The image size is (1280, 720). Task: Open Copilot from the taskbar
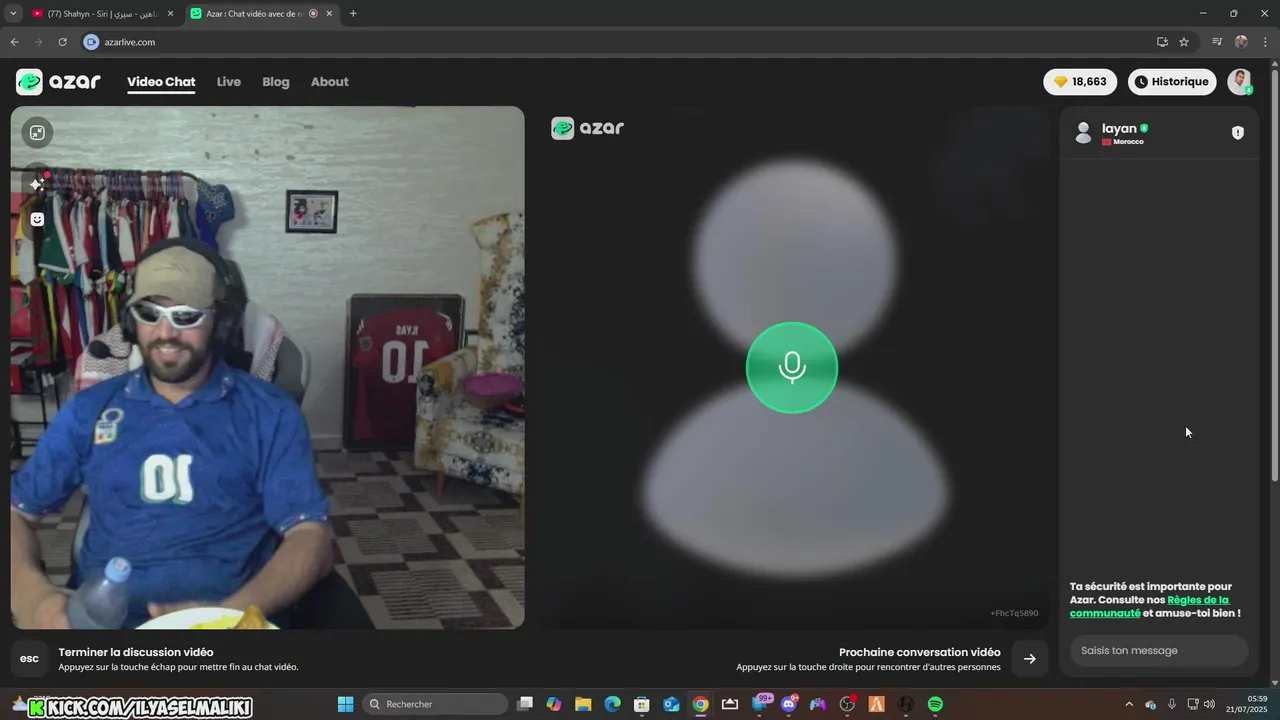pyautogui.click(x=554, y=704)
